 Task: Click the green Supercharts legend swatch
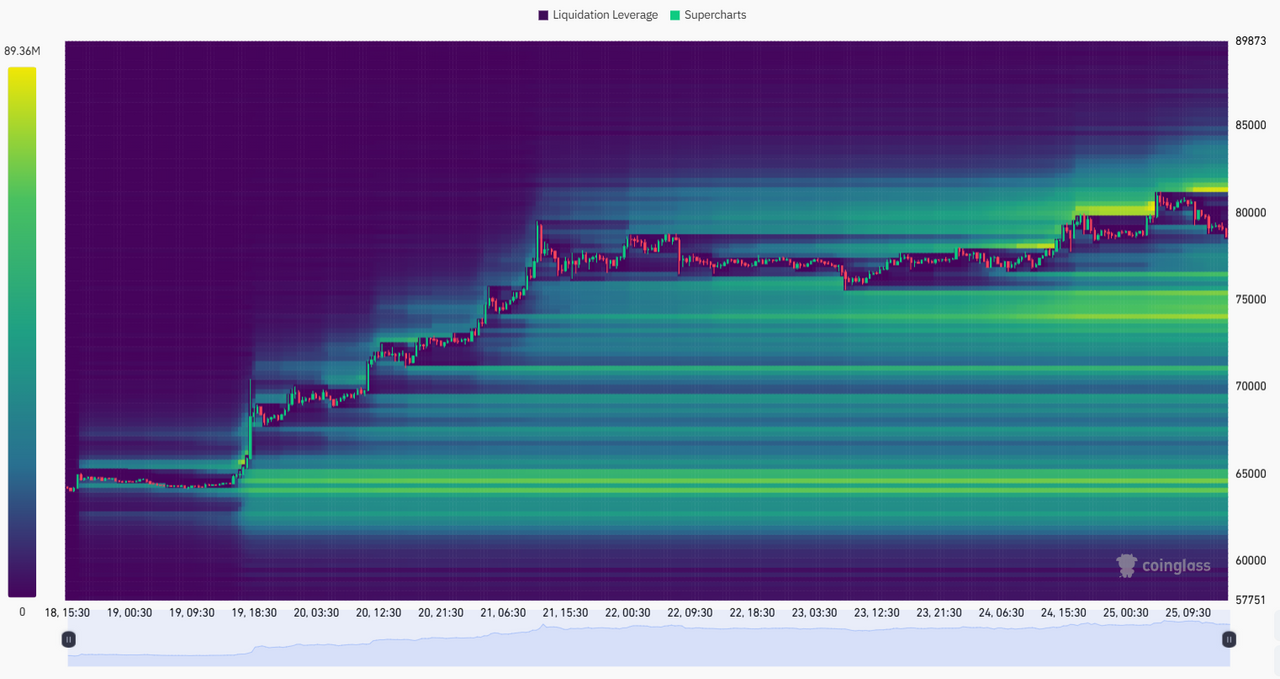click(x=674, y=15)
